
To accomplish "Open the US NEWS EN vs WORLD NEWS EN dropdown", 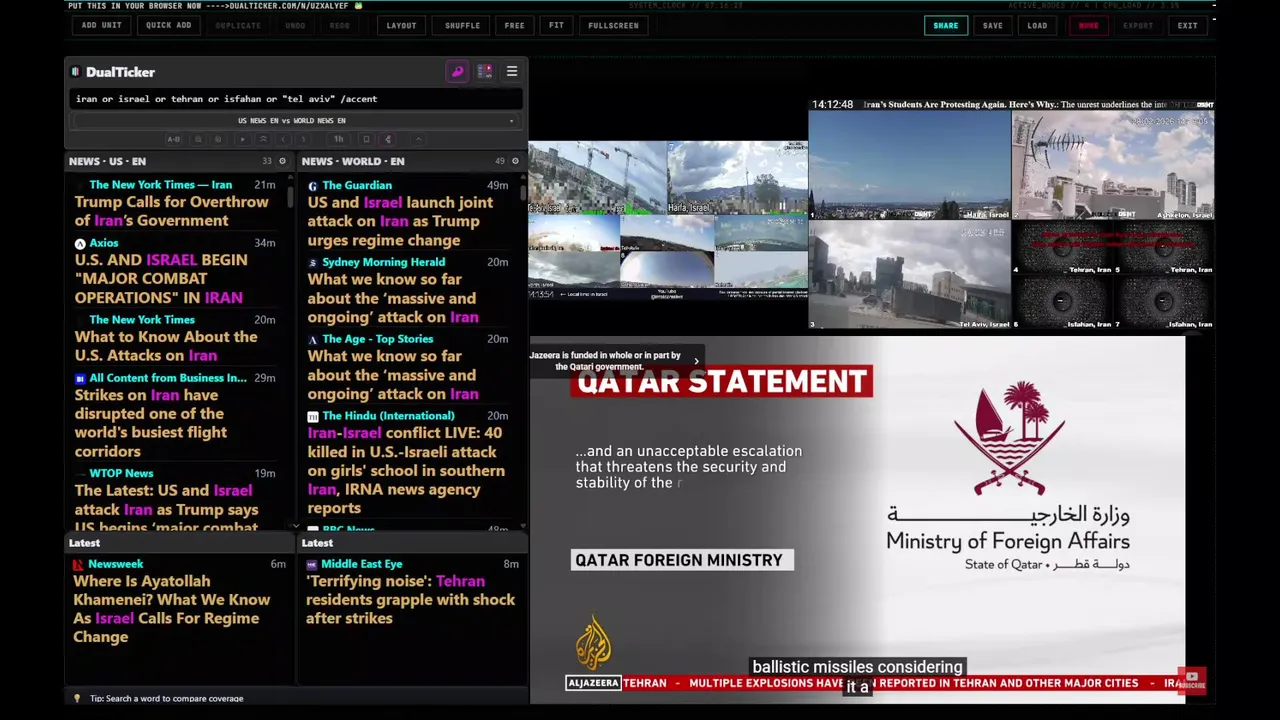I will coord(296,121).
